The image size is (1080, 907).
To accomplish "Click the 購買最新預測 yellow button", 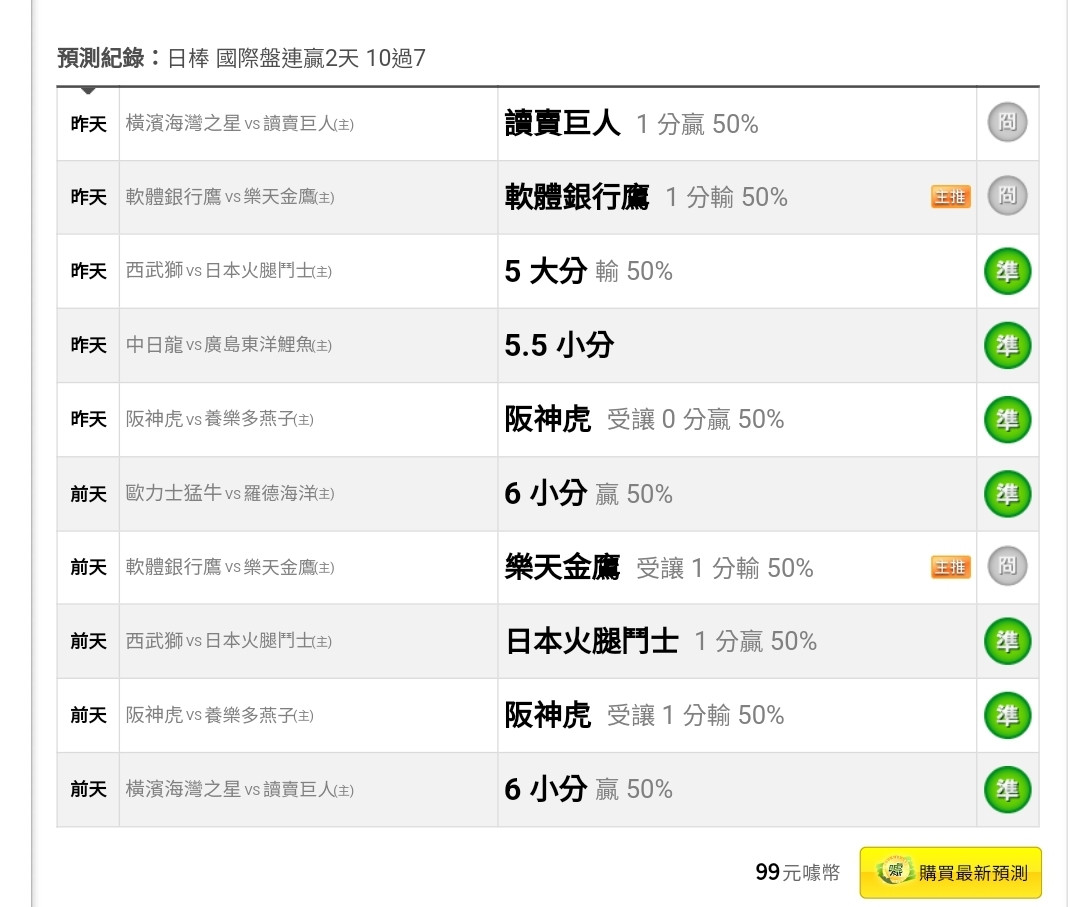I will coord(950,873).
